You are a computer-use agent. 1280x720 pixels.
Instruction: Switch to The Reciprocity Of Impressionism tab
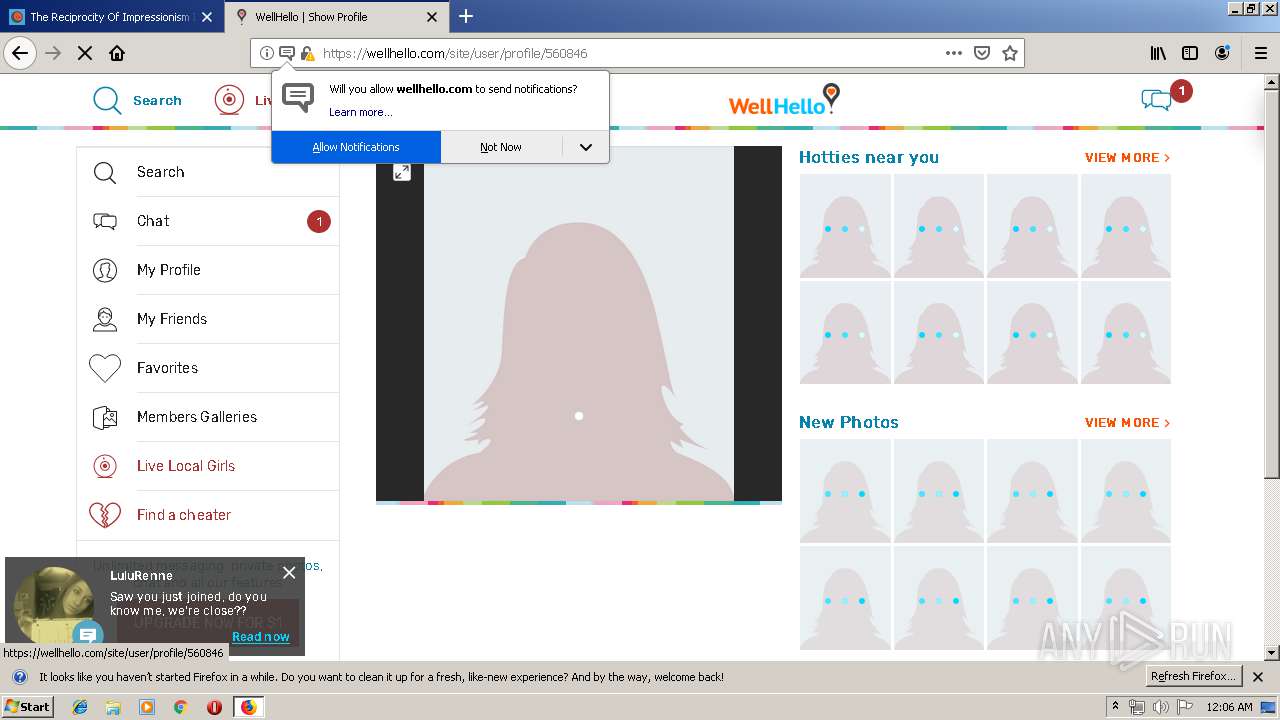[110, 17]
